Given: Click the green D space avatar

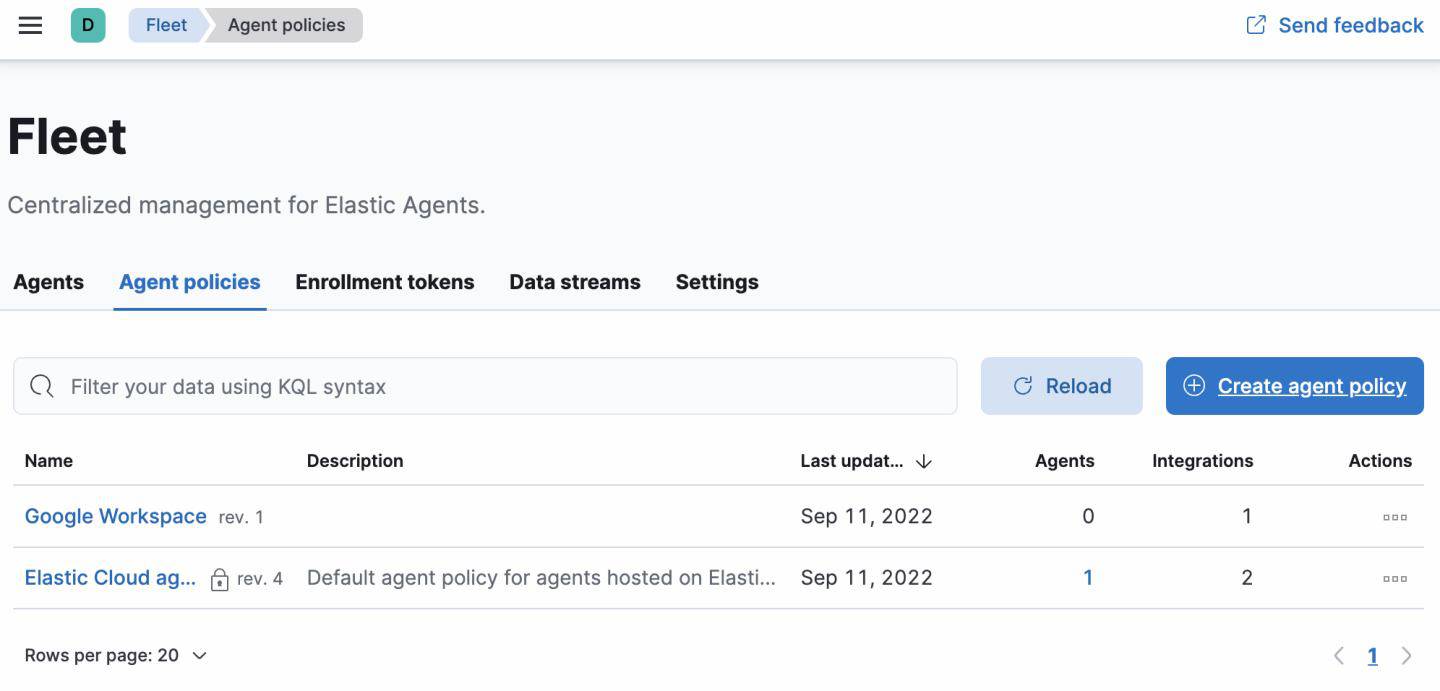Looking at the screenshot, I should coord(88,25).
